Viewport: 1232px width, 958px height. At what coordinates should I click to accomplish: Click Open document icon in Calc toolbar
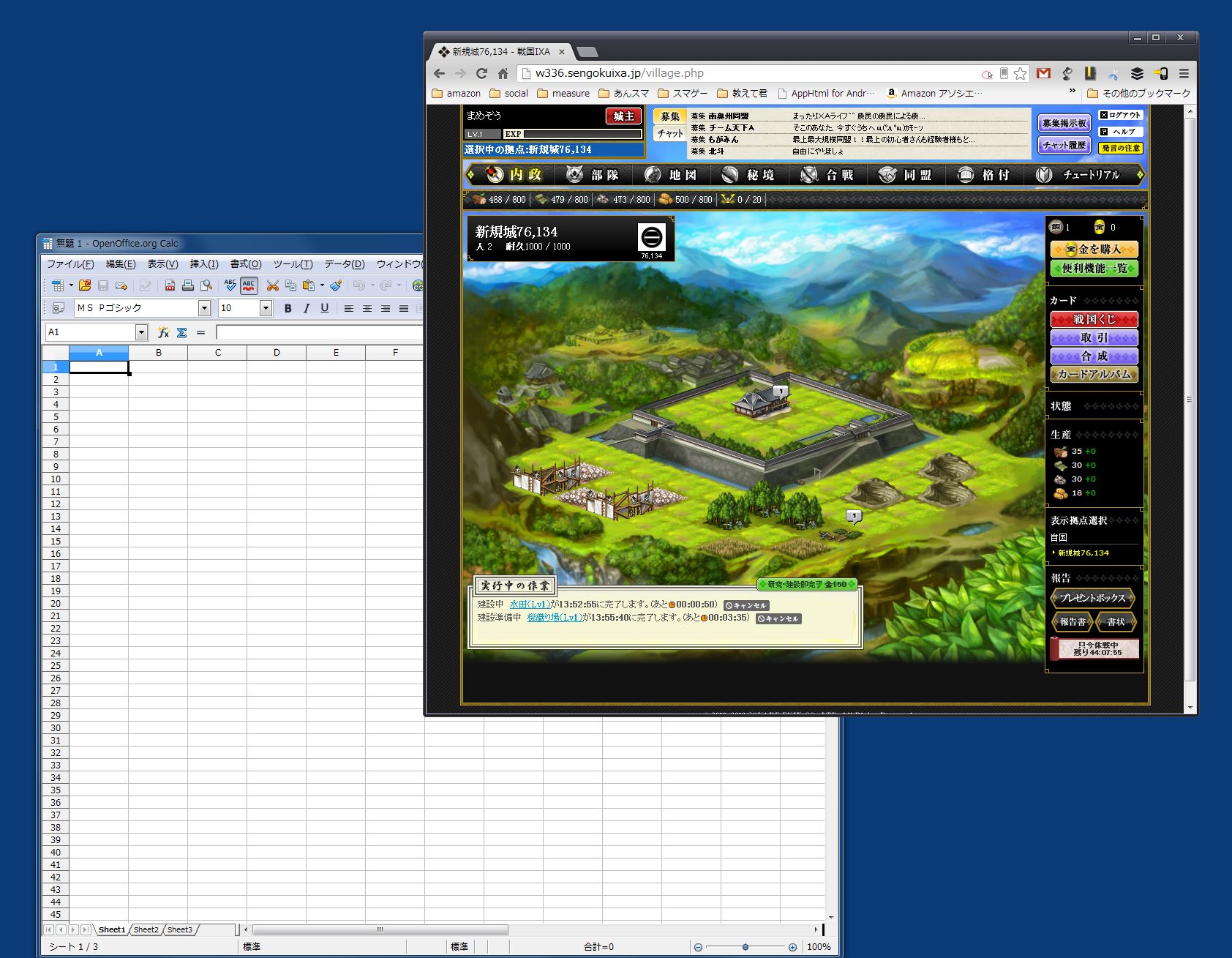pyautogui.click(x=85, y=285)
